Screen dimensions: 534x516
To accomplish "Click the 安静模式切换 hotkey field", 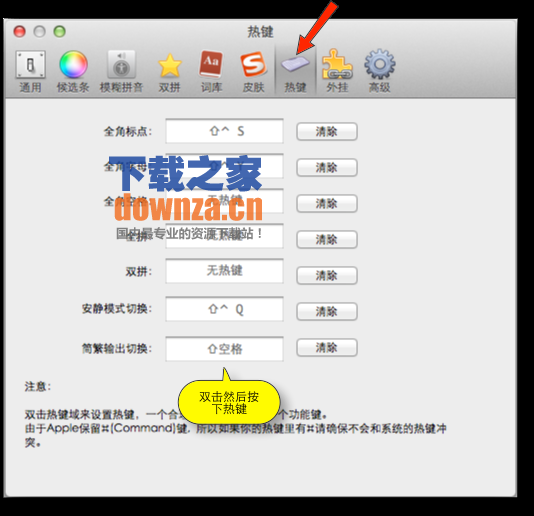I will [224, 309].
